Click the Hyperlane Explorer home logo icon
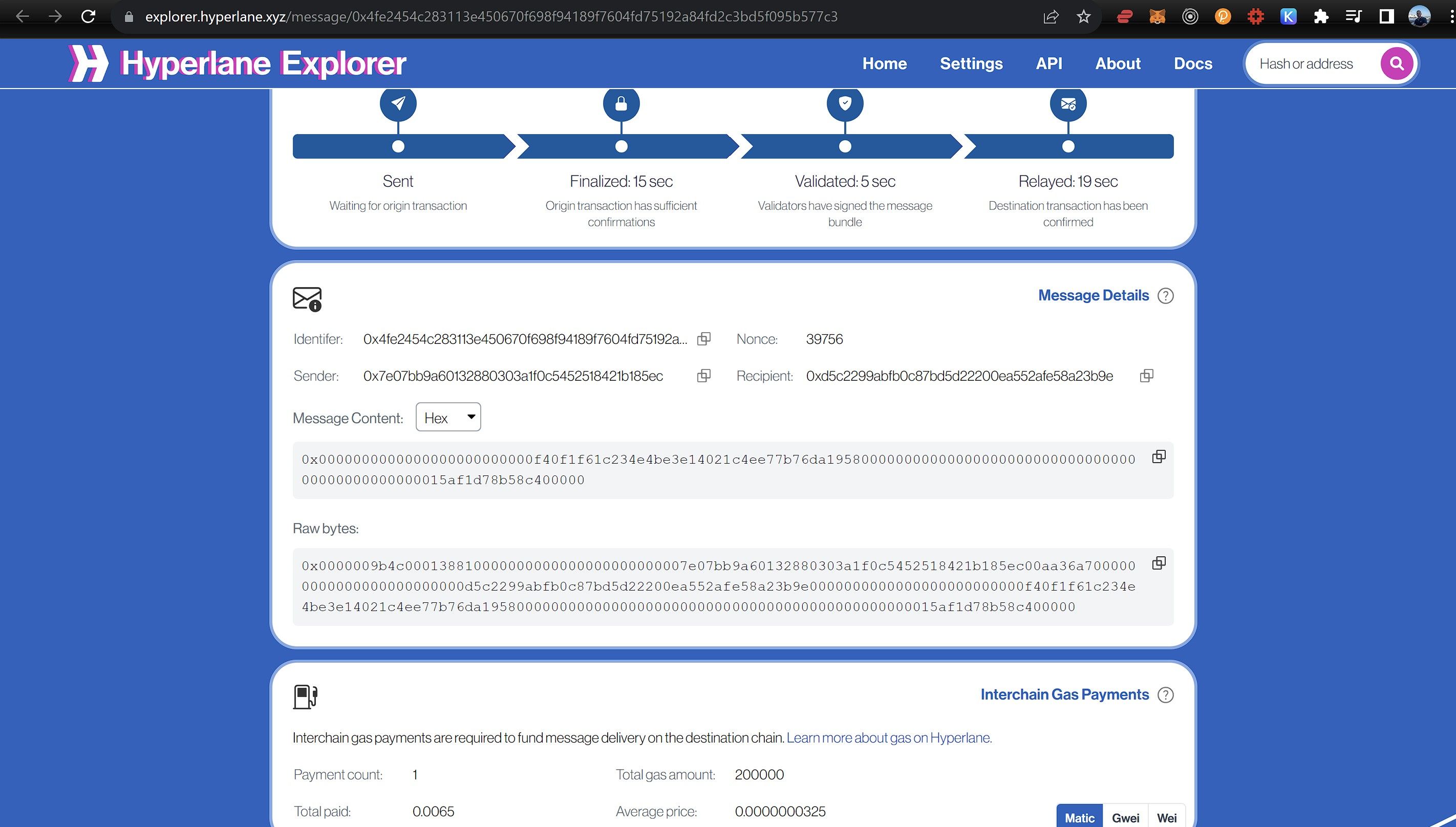 click(x=91, y=63)
